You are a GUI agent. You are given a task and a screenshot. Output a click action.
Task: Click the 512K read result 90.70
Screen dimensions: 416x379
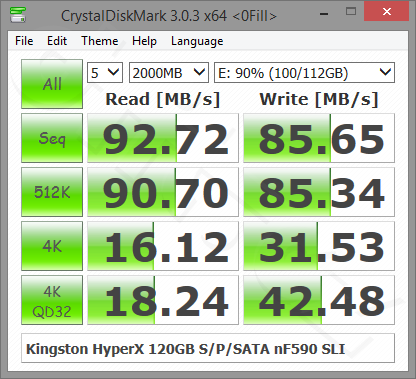pyautogui.click(x=163, y=192)
